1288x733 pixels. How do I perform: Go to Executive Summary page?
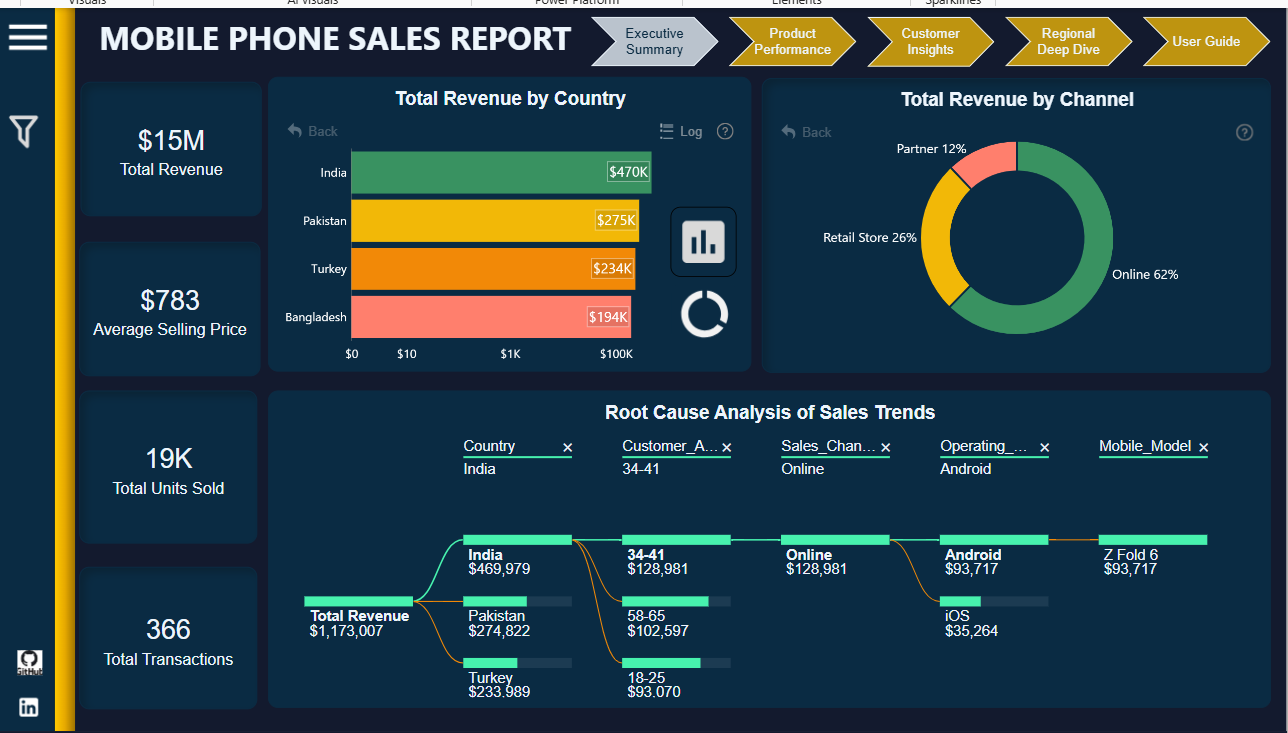pyautogui.click(x=655, y=41)
